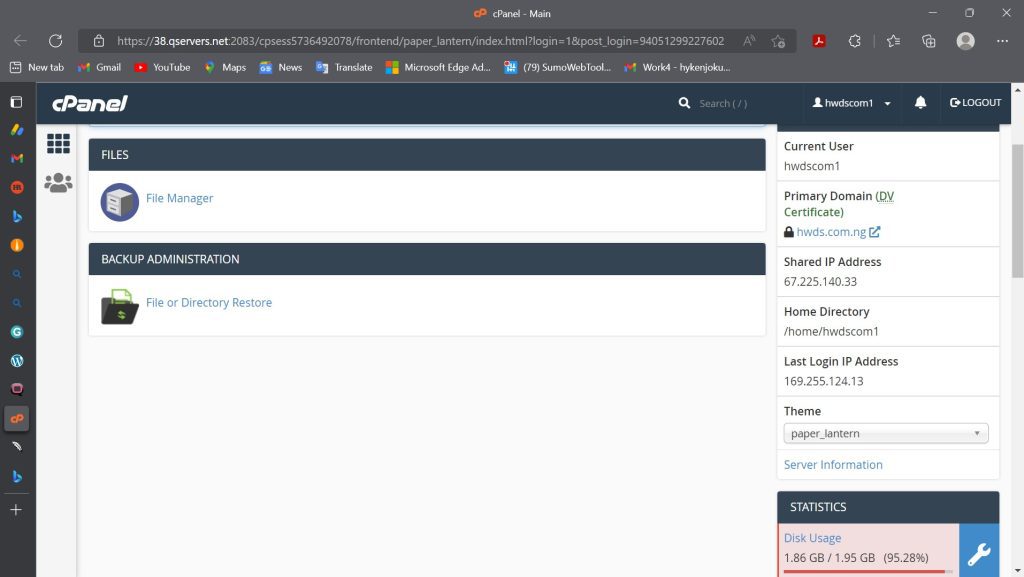1024x577 pixels.
Task: Open the Translate bookmark
Action: tap(344, 67)
